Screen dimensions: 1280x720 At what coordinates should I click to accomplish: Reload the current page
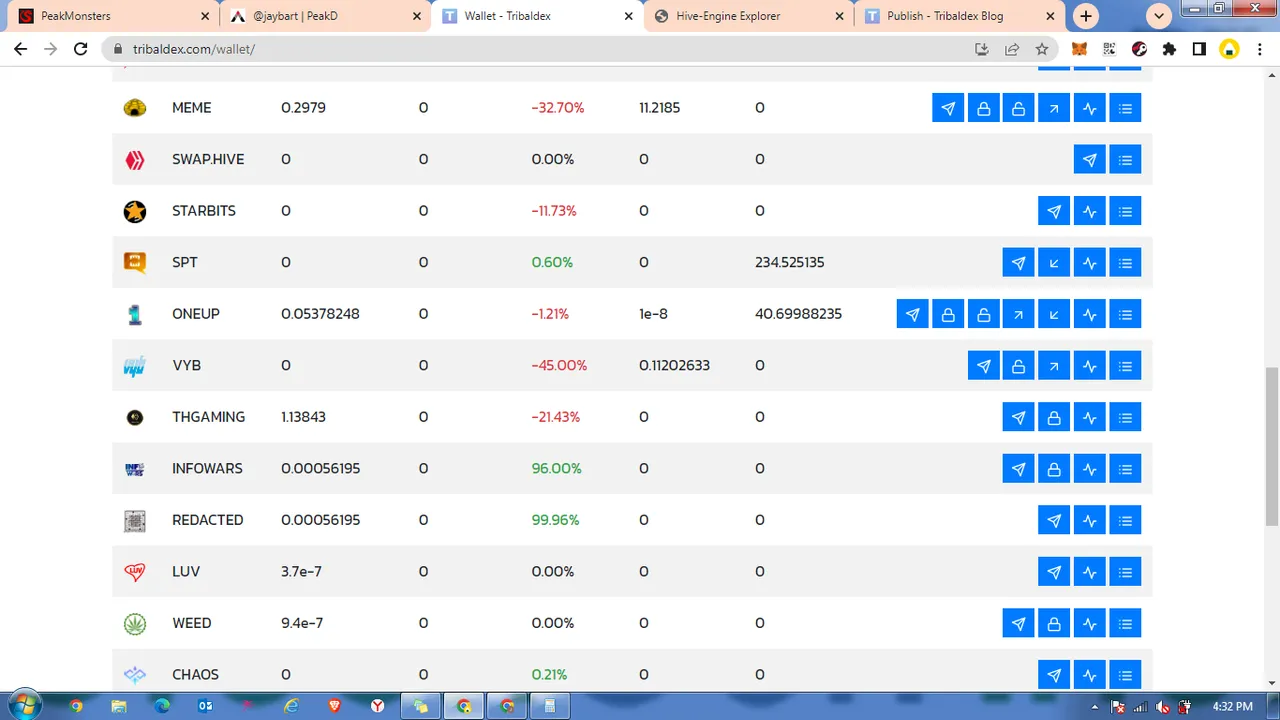(81, 49)
